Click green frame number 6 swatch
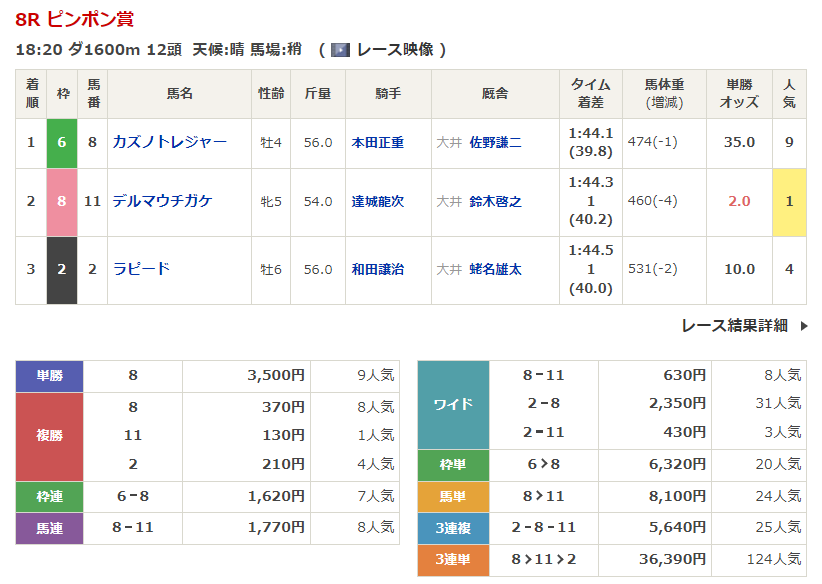822x584 pixels. click(62, 142)
